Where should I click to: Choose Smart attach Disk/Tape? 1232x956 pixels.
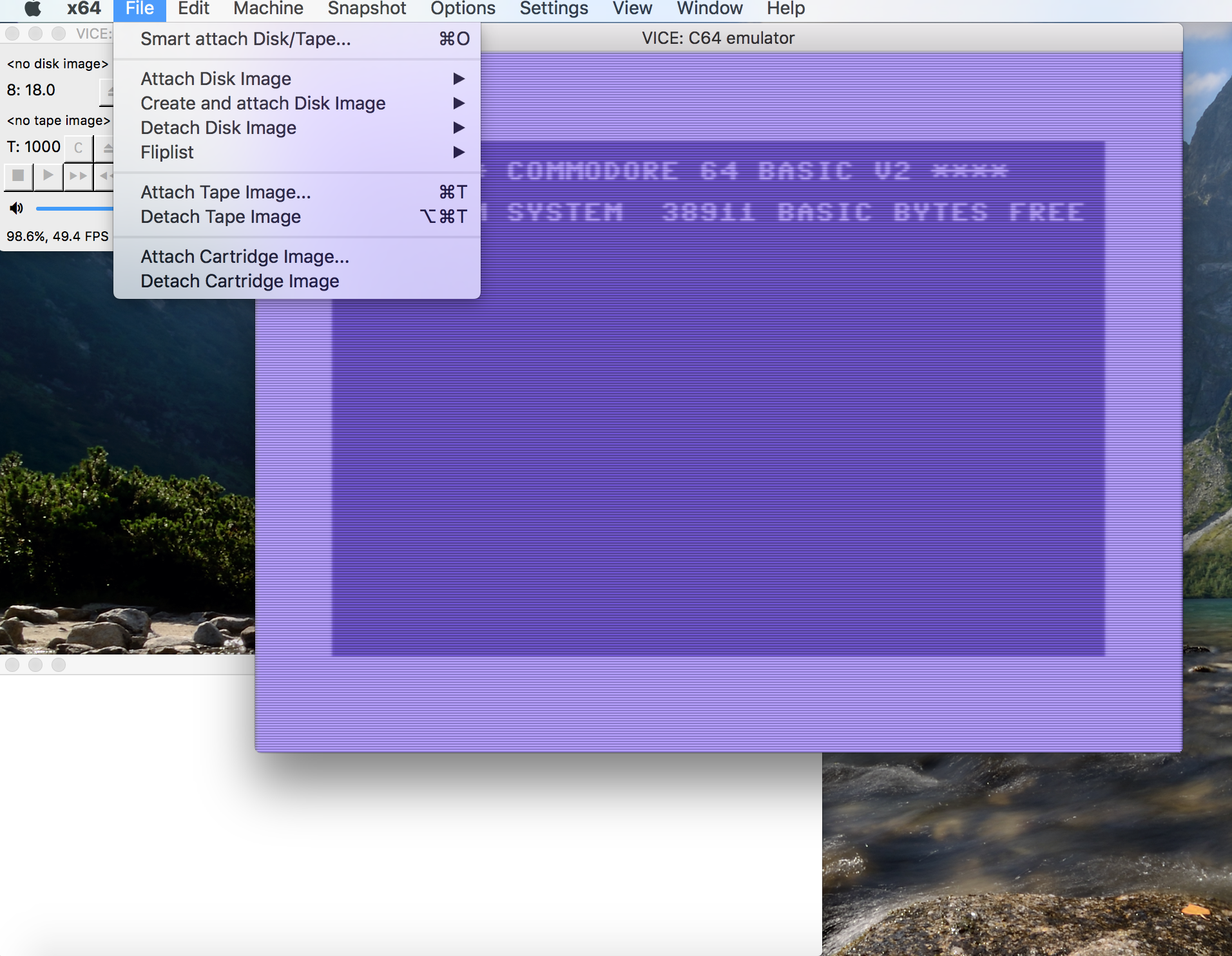297,39
